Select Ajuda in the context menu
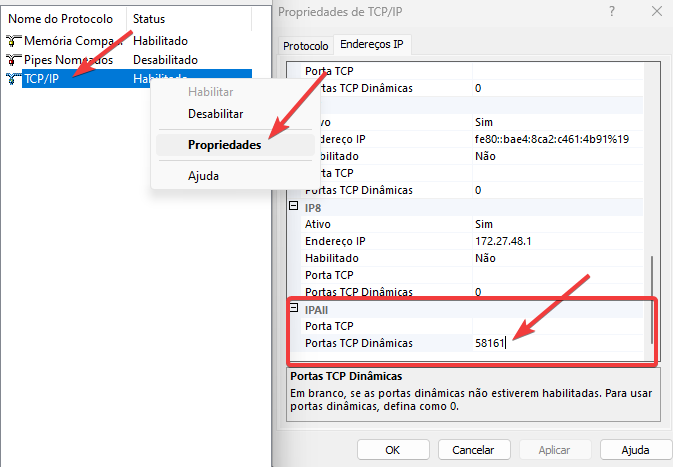This screenshot has width=673, height=467. pos(203,176)
